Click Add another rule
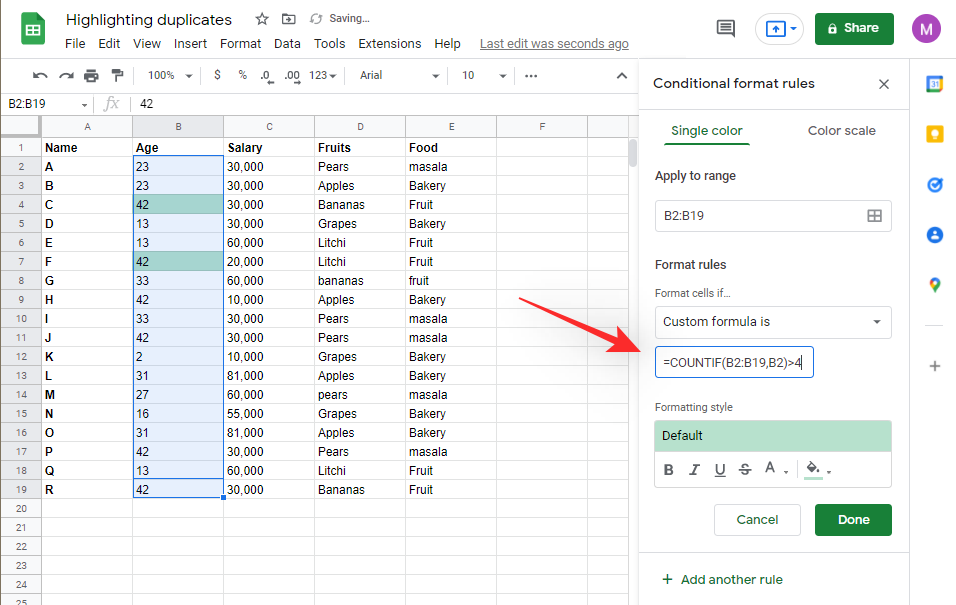Viewport: 956px width, 605px height. pos(722,579)
